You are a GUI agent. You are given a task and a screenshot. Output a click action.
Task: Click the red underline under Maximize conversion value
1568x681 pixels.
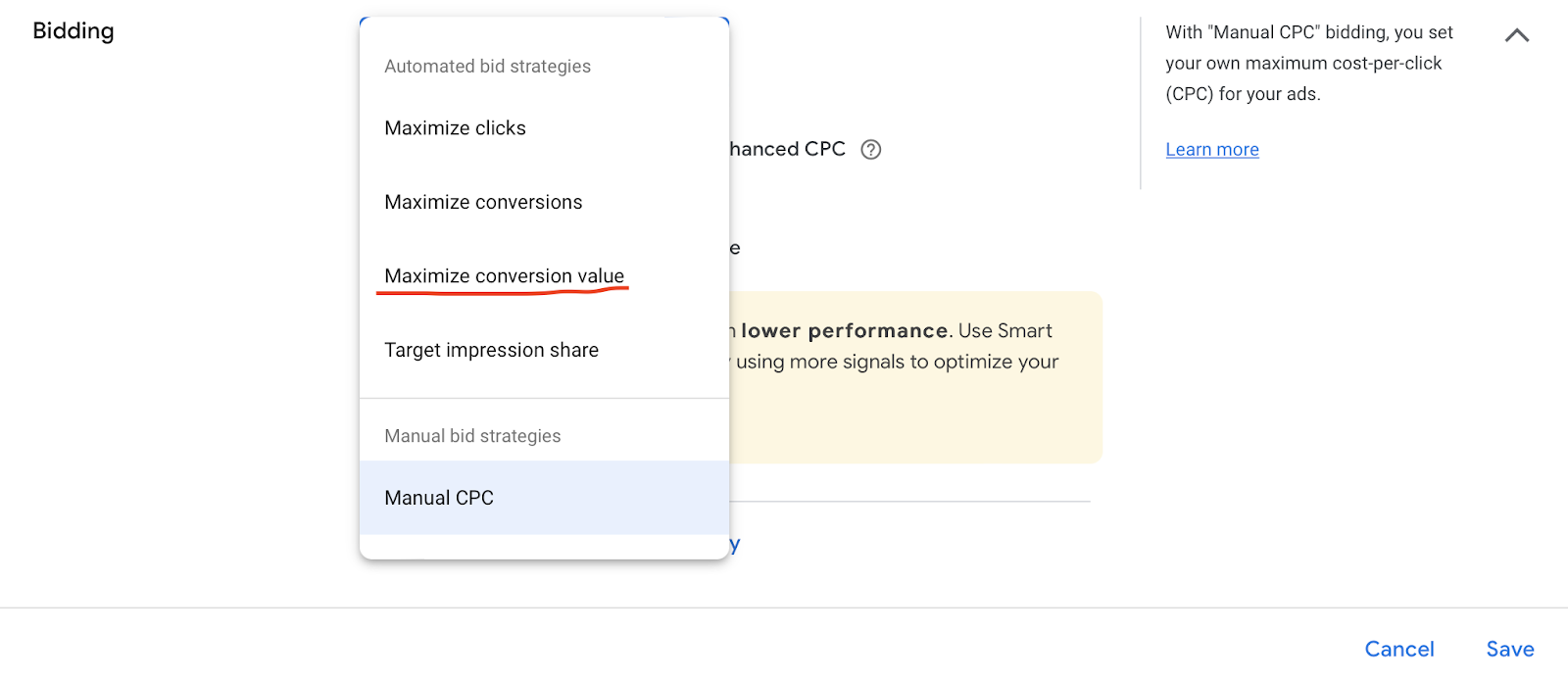tap(503, 290)
